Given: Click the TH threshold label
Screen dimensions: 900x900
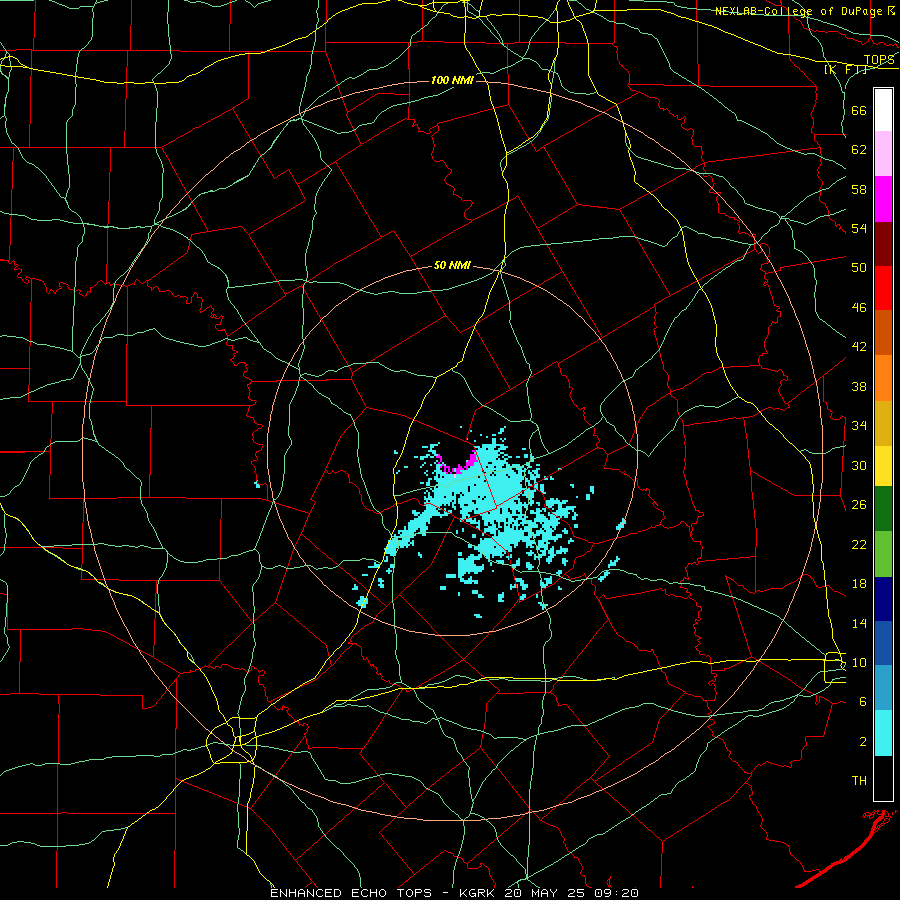Looking at the screenshot, I should (x=859, y=780).
